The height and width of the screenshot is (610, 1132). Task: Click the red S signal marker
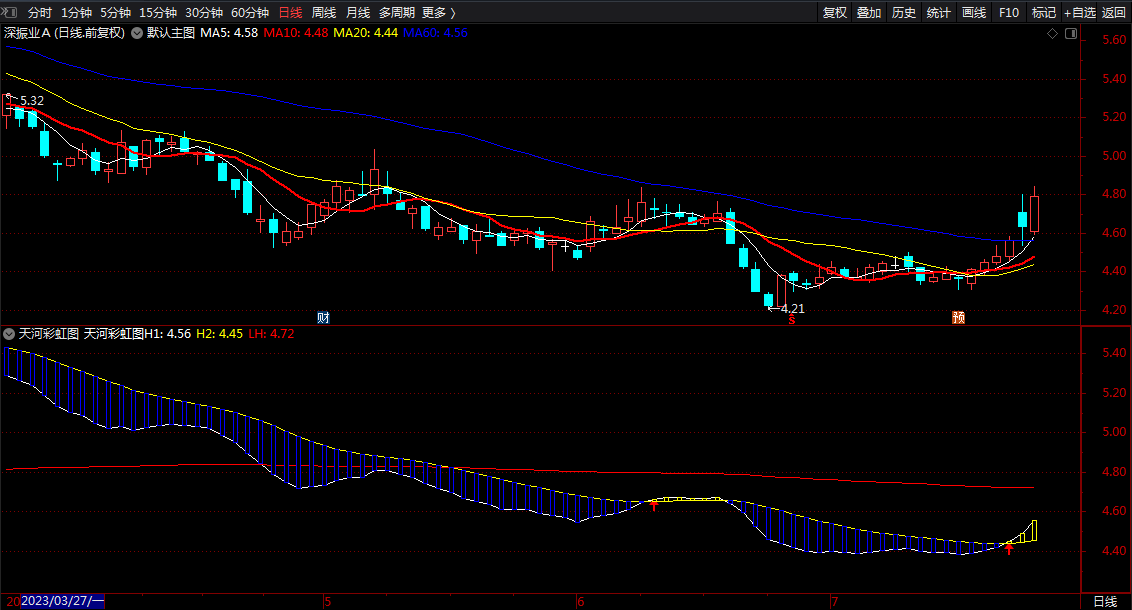(x=792, y=320)
